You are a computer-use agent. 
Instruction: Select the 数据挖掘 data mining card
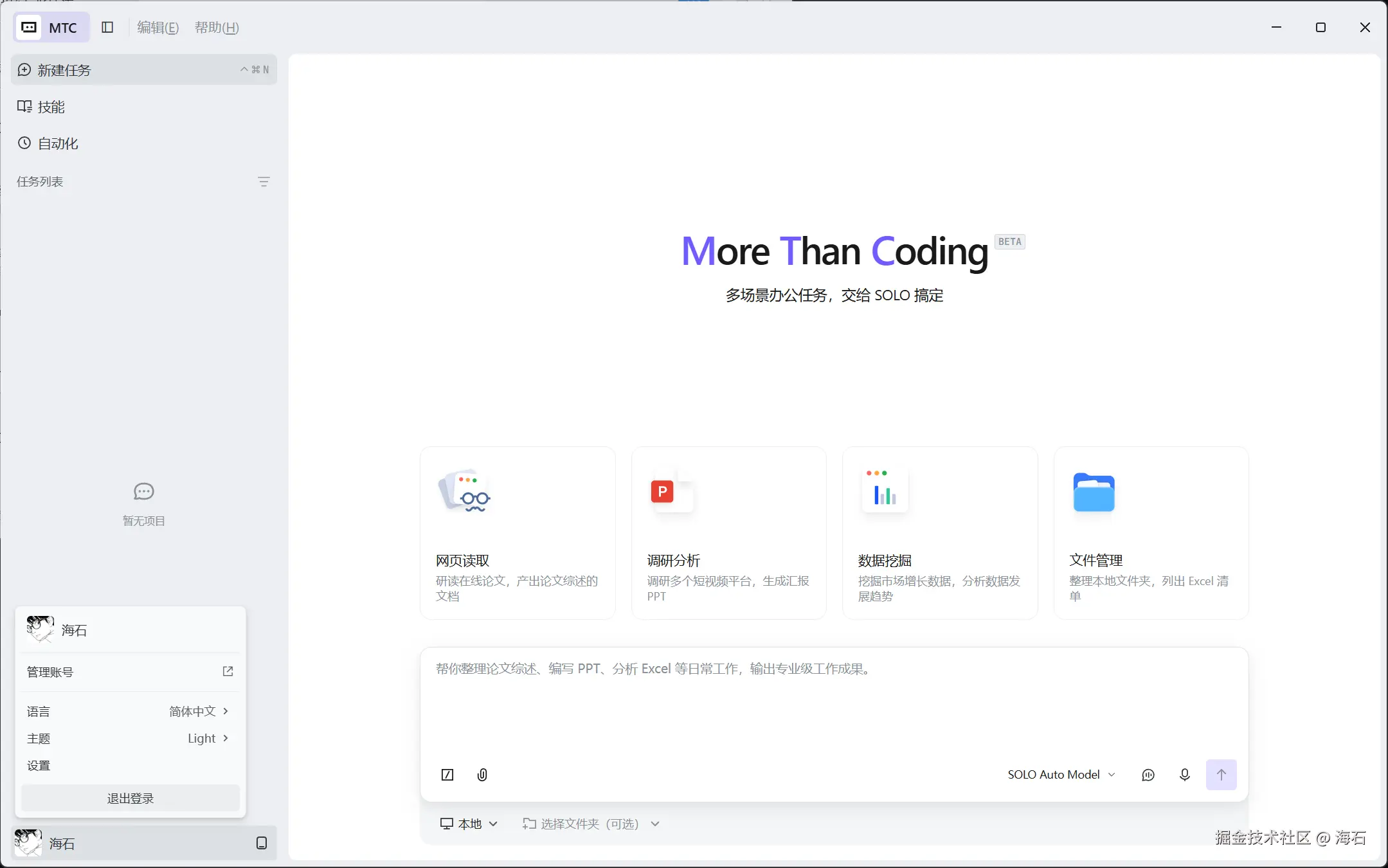pos(940,533)
